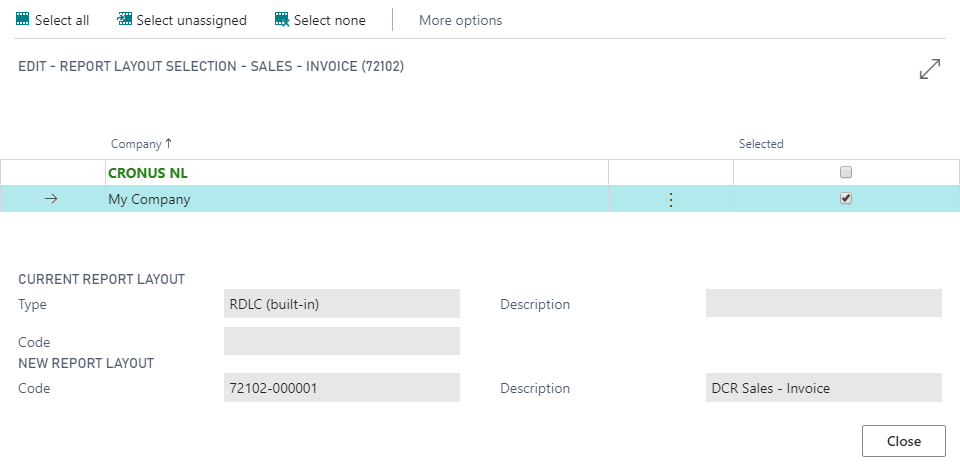The height and width of the screenshot is (471, 960).
Task: Uncheck the Selected box for My Company
Action: [x=846, y=199]
